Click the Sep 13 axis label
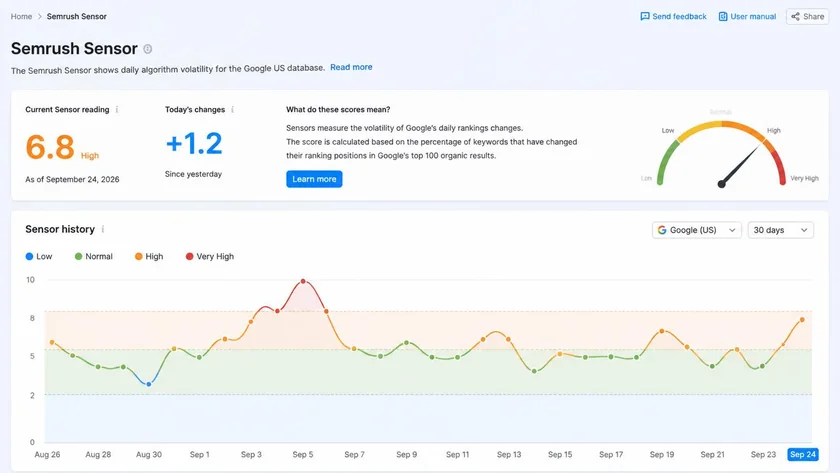Screen dimensions: 840x473 pos(508,454)
